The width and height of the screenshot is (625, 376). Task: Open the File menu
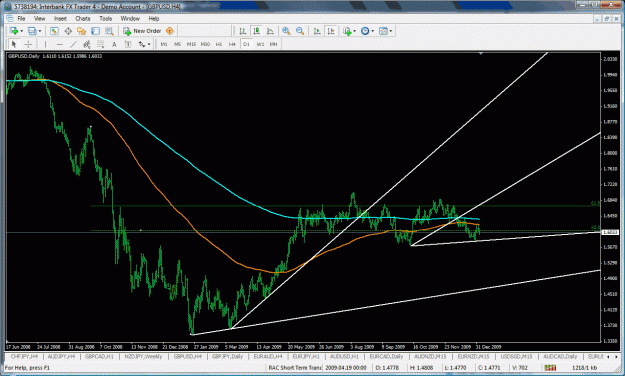[x=21, y=19]
